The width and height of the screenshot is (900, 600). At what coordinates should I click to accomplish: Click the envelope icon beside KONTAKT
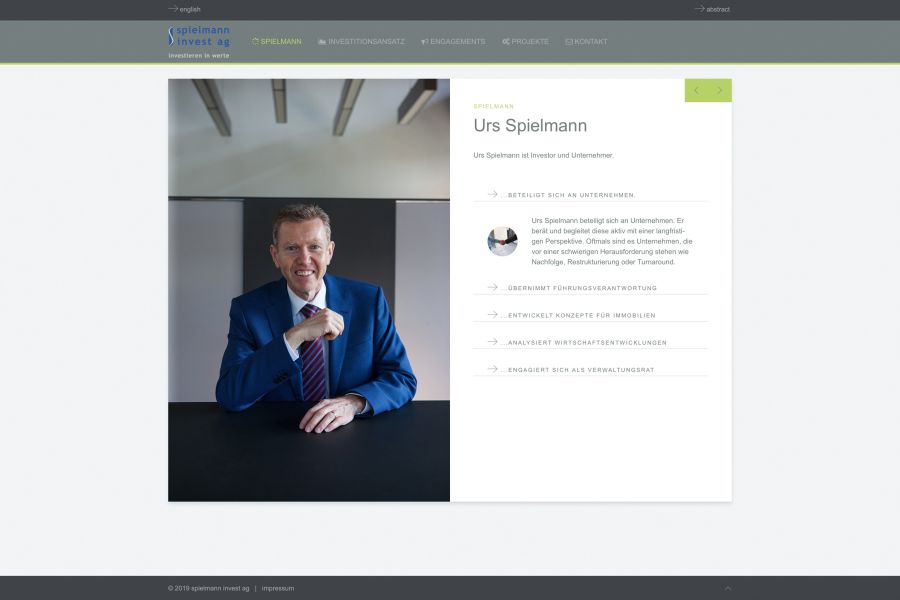569,41
